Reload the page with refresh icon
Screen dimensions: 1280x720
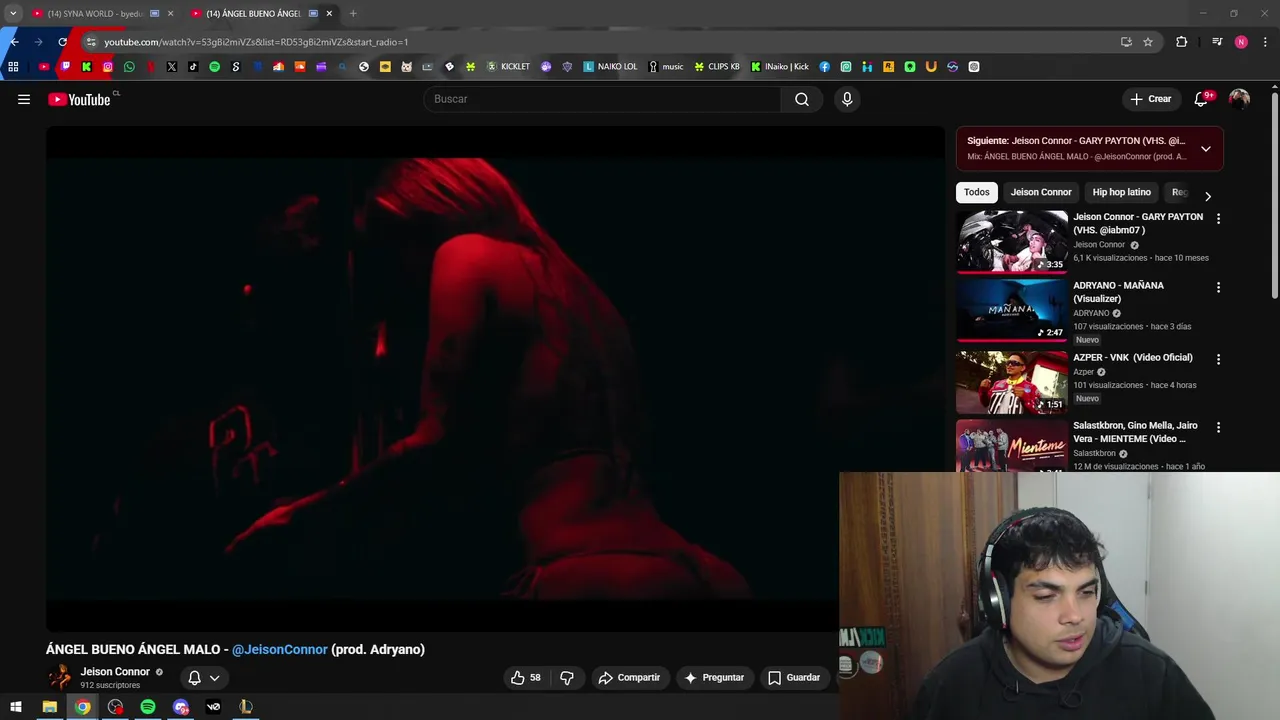click(x=62, y=42)
